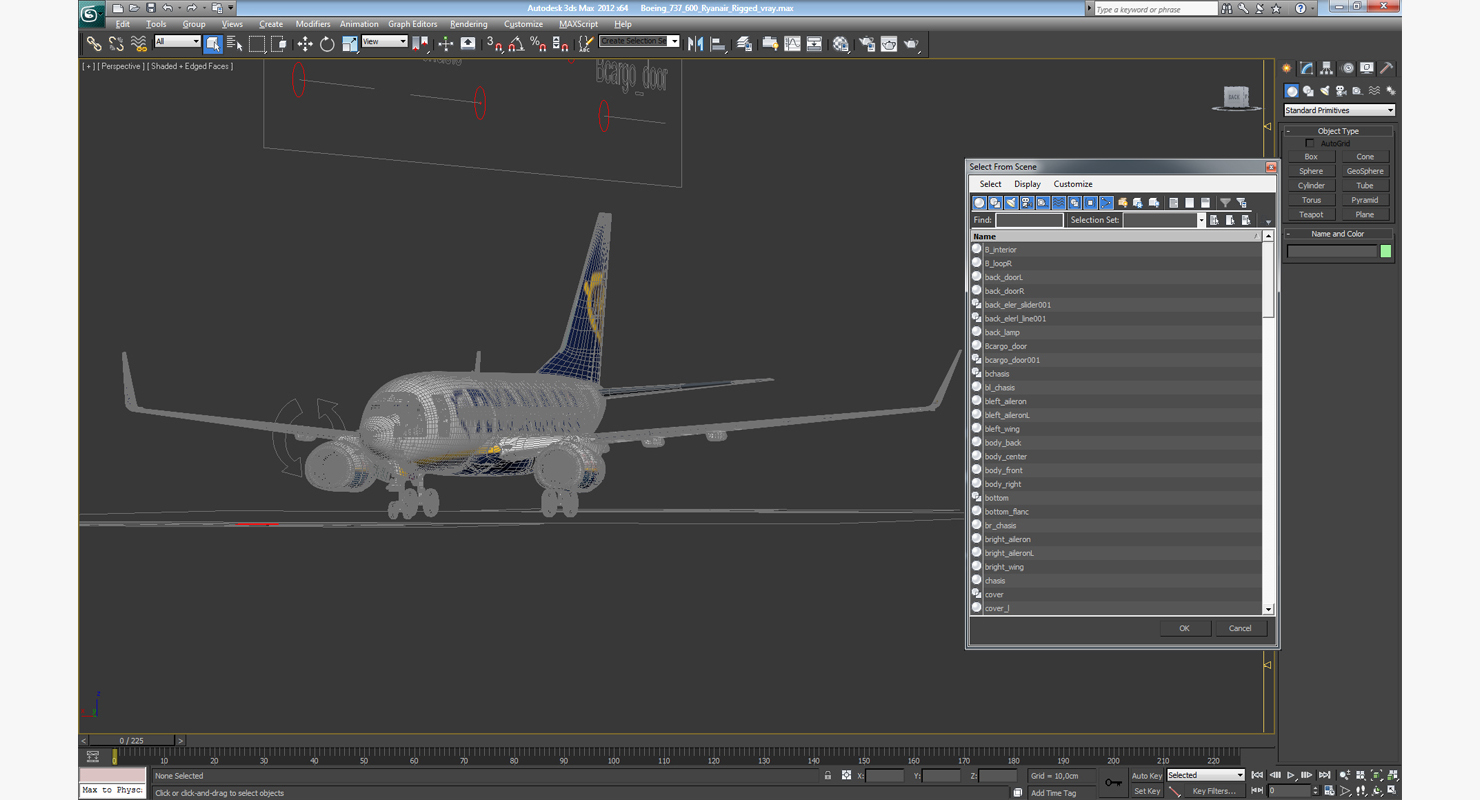Image resolution: width=1480 pixels, height=800 pixels.
Task: Toggle Display Helpers filter in Select From Scene
Action: coord(1043,203)
